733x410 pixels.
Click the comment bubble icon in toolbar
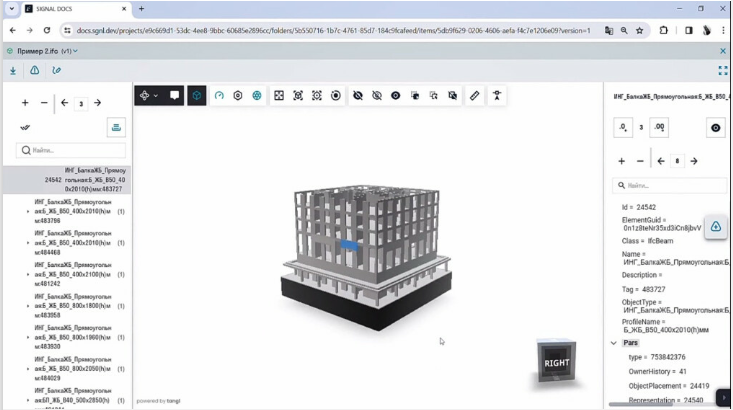click(174, 96)
